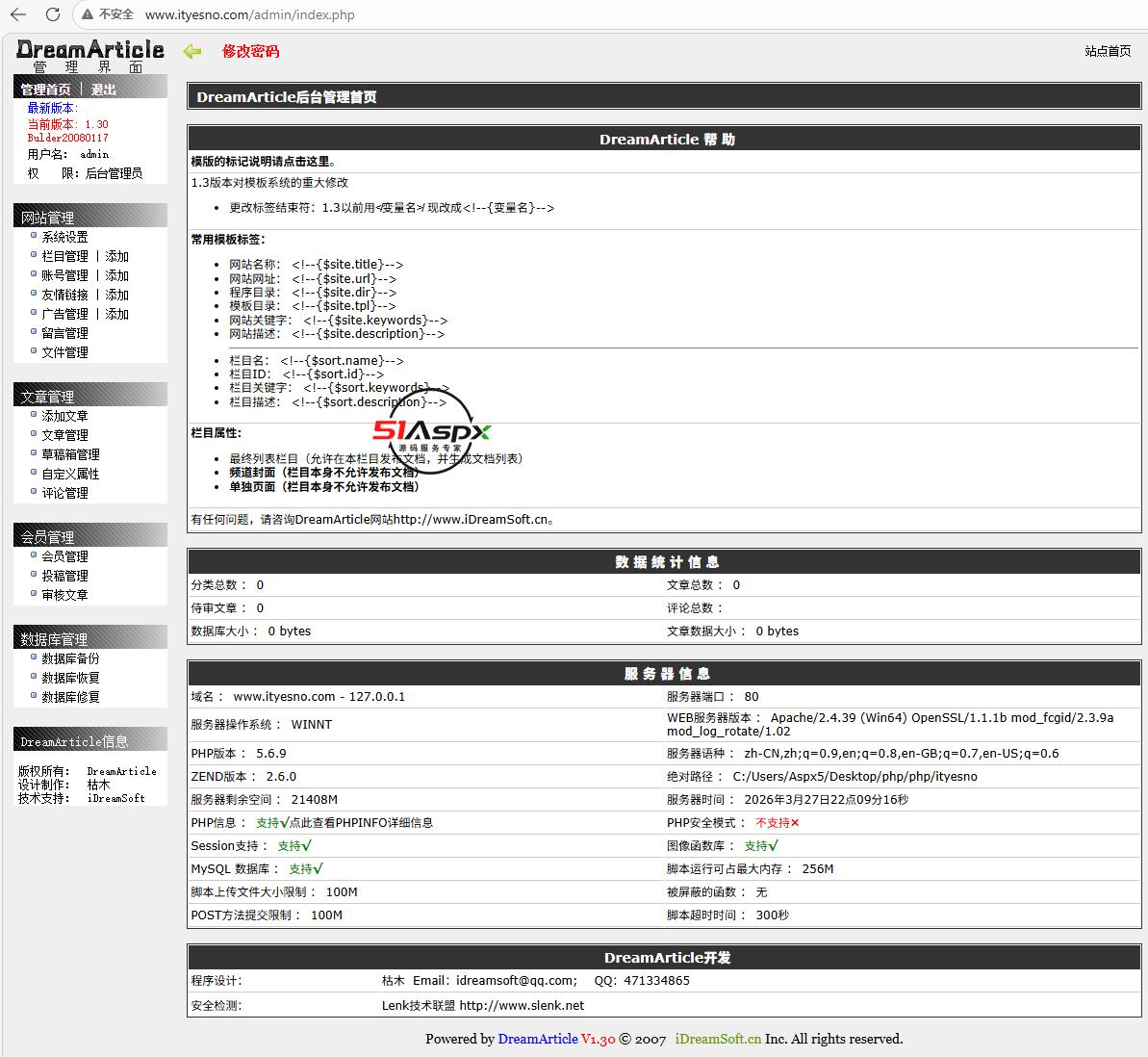
Task: Click the address bar URL field
Action: click(249, 14)
